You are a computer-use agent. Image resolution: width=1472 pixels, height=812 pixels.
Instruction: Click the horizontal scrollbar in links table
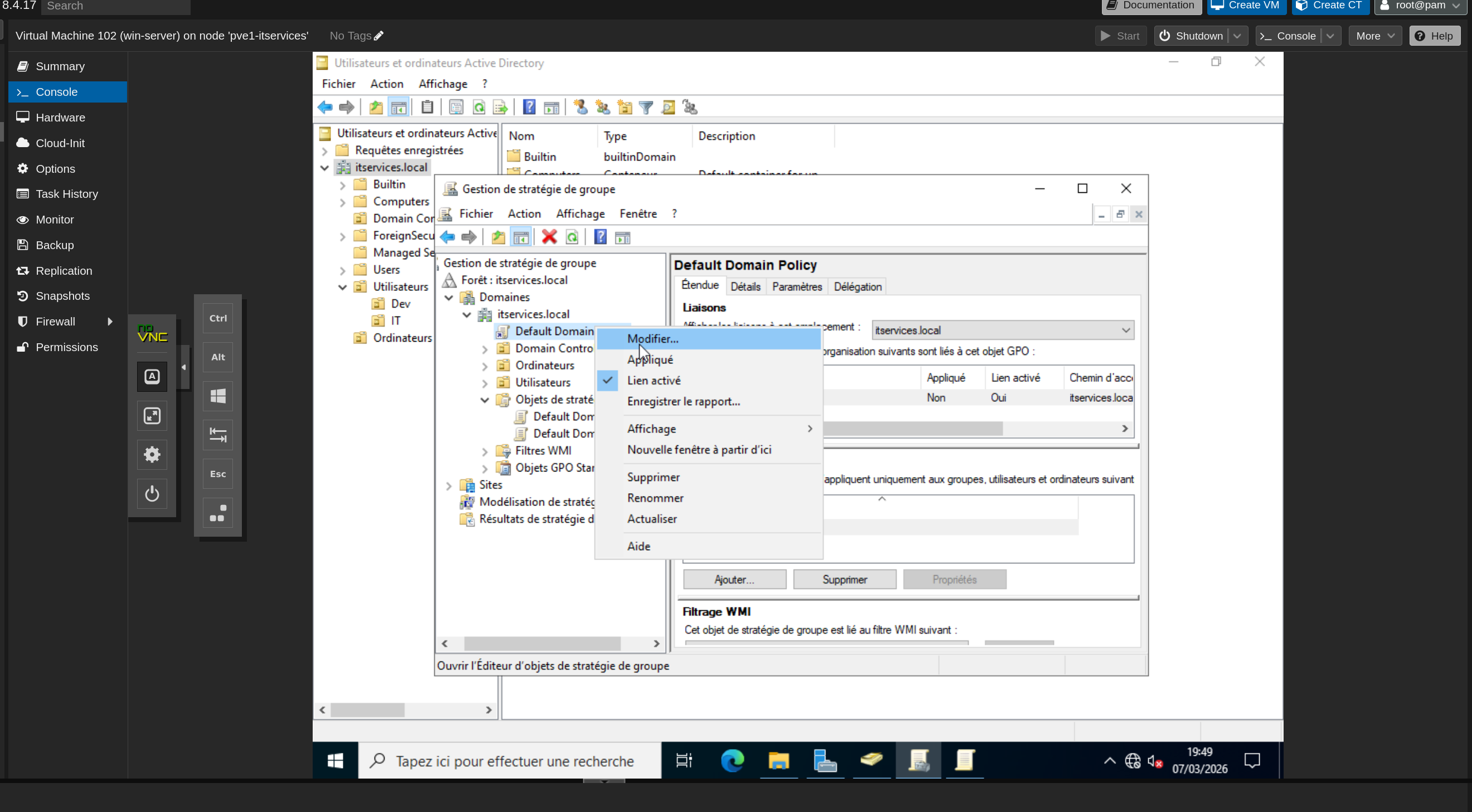[914, 429]
